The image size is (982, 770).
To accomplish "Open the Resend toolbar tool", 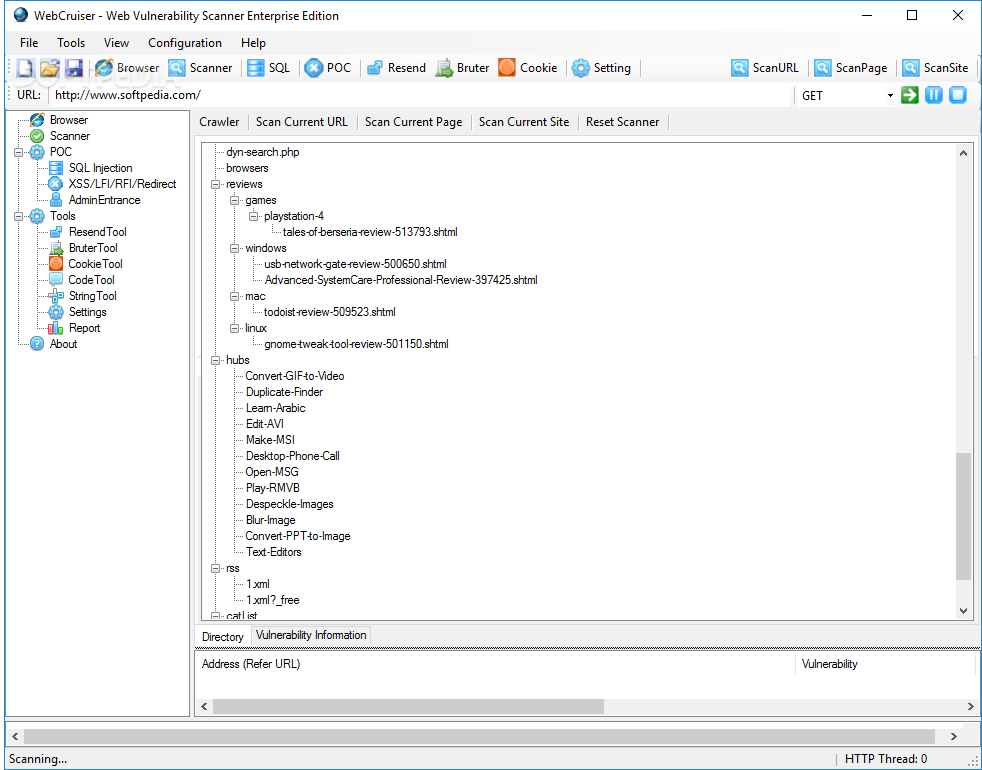I will (396, 68).
